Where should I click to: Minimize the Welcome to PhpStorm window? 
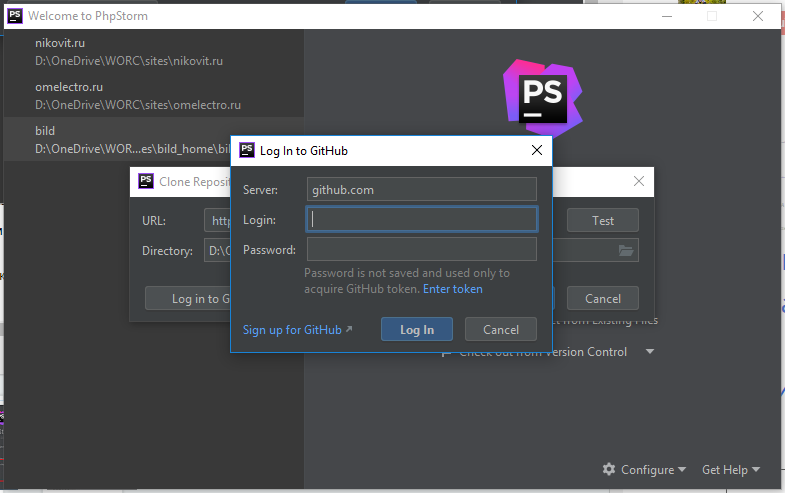(667, 16)
